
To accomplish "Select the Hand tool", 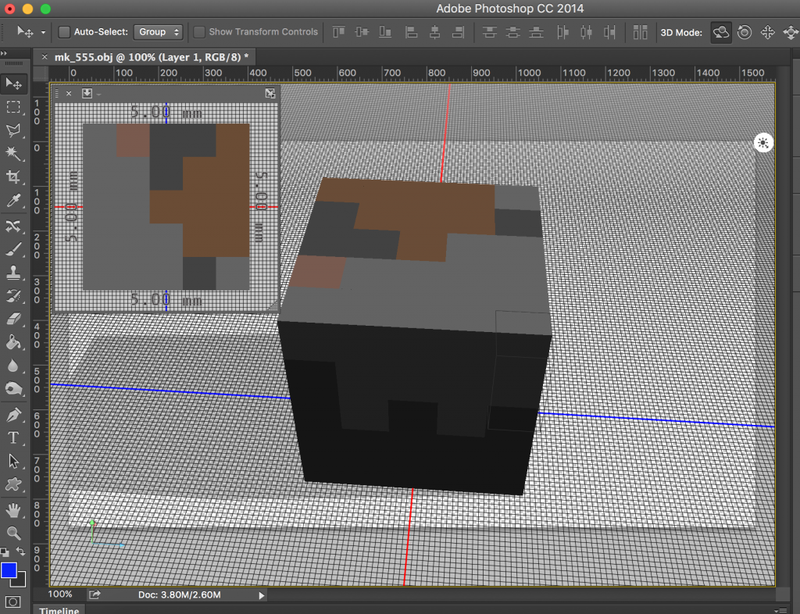I will pyautogui.click(x=14, y=510).
